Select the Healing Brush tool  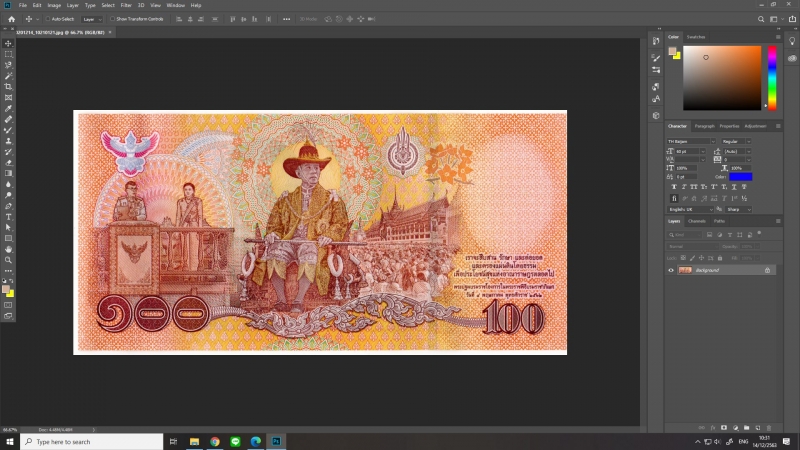8,119
